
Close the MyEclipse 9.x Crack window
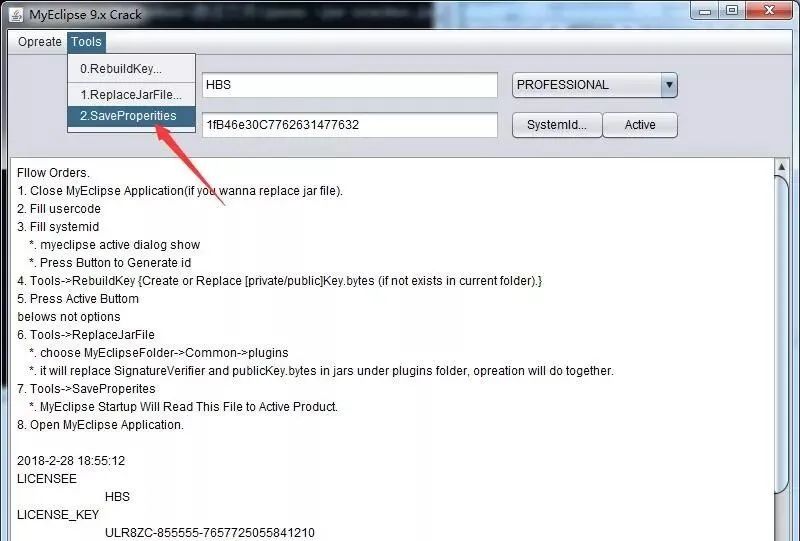(x=769, y=11)
